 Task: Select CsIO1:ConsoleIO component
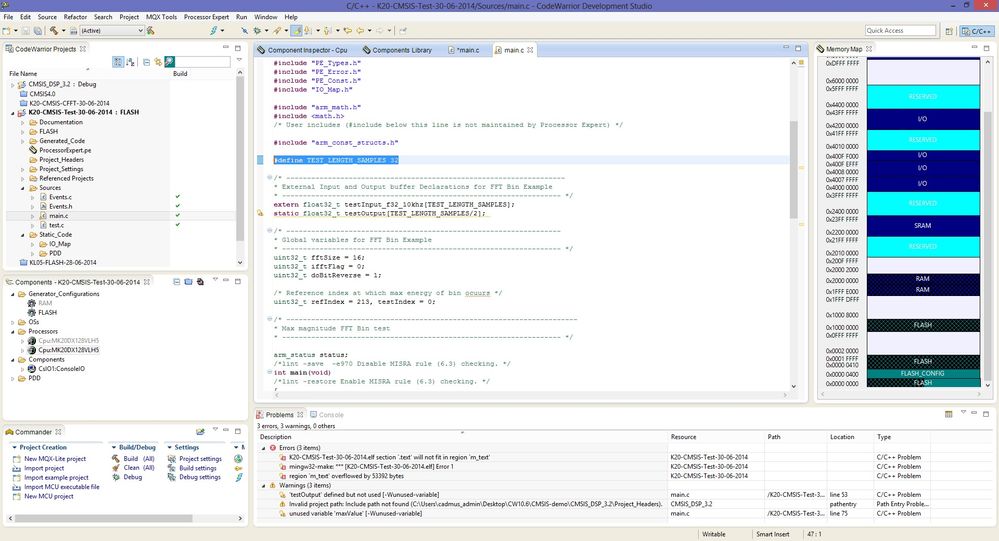(56, 368)
